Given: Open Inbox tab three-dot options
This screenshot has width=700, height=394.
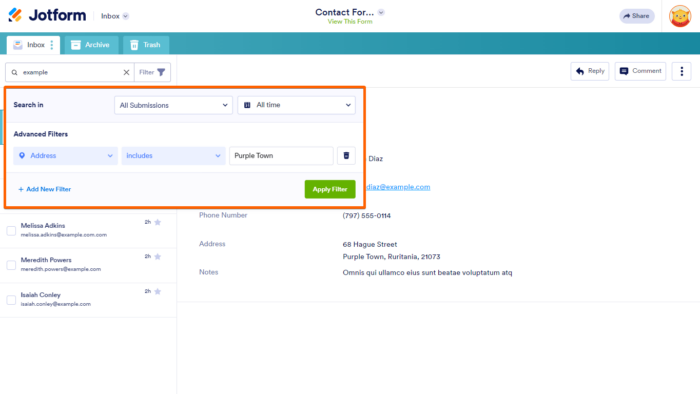Looking at the screenshot, I should pyautogui.click(x=52, y=45).
